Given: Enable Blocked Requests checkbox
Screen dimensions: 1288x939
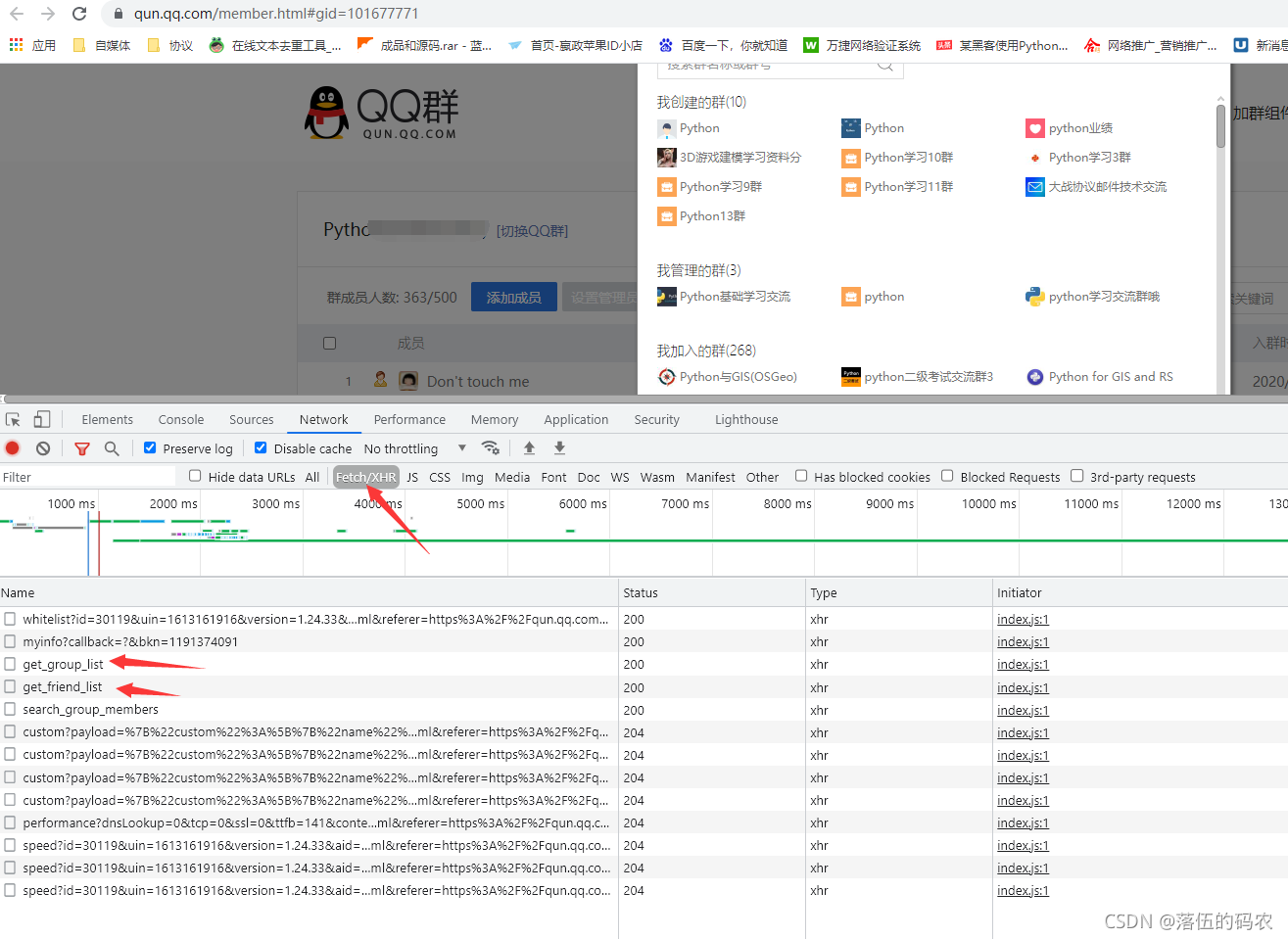Looking at the screenshot, I should 947,476.
